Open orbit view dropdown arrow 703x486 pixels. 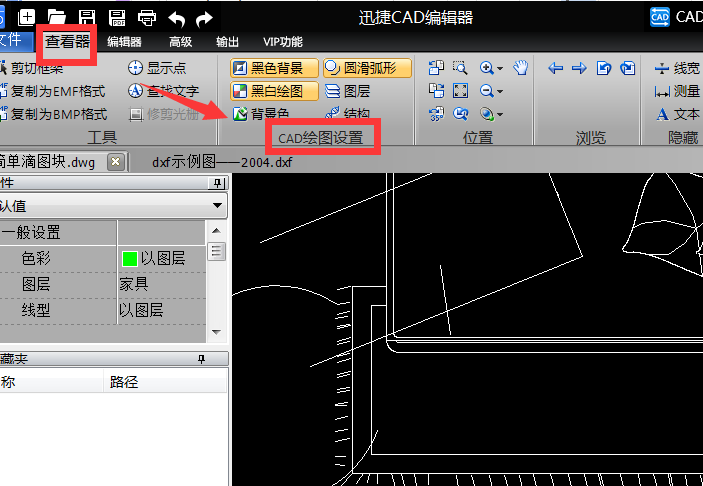click(x=500, y=115)
